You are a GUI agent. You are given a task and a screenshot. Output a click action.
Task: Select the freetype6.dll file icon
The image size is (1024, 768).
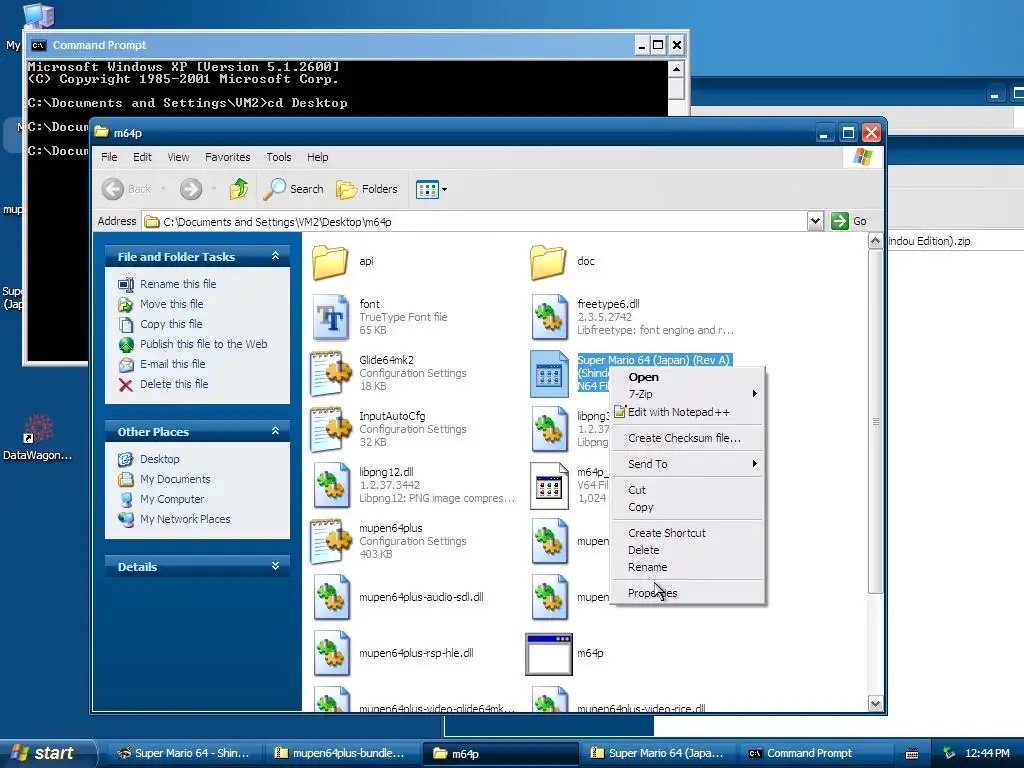[x=549, y=317]
